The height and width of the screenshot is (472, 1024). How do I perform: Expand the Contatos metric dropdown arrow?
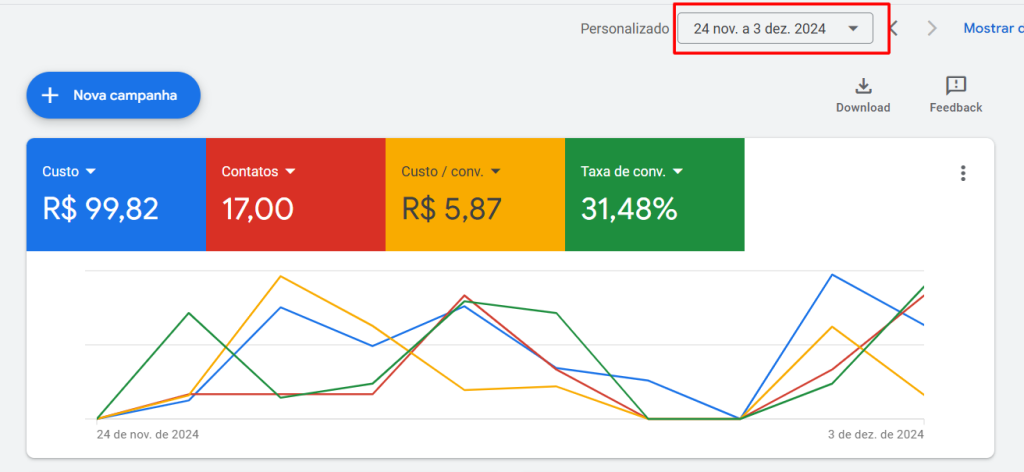(290, 172)
